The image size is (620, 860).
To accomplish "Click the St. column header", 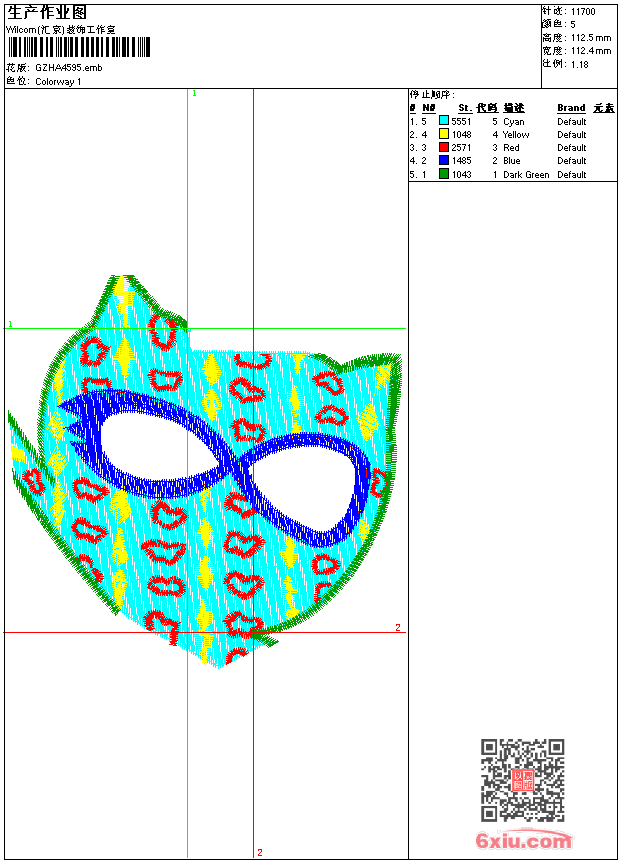I will coord(464,108).
